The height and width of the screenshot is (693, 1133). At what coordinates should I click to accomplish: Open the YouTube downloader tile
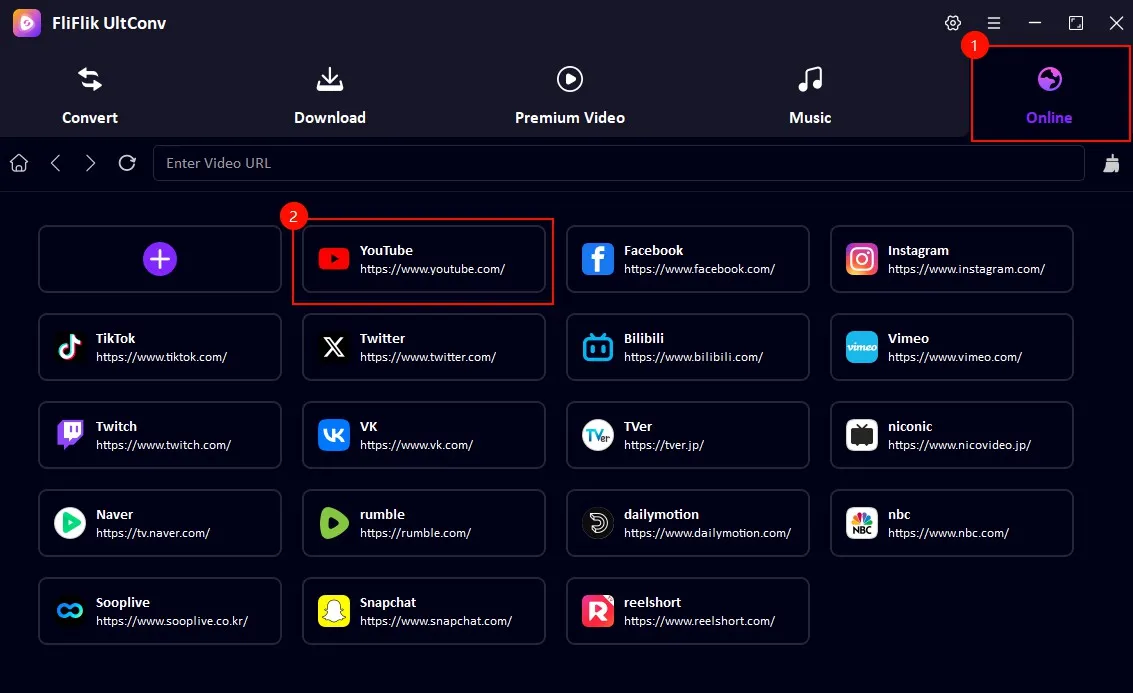(423, 259)
